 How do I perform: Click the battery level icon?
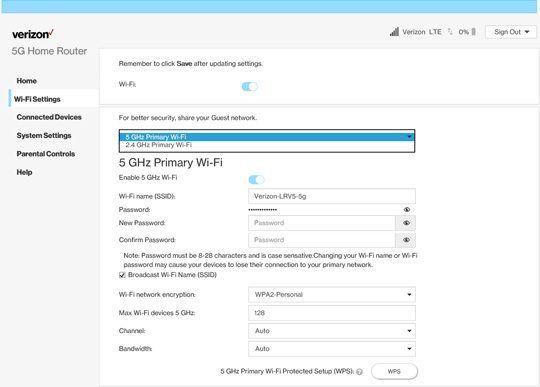coord(474,32)
